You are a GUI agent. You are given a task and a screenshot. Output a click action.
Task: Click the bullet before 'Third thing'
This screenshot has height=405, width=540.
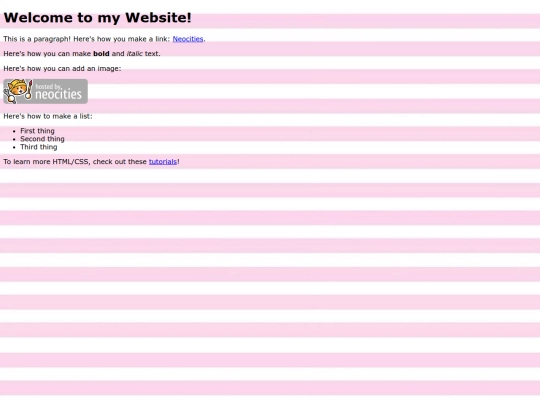point(14,147)
